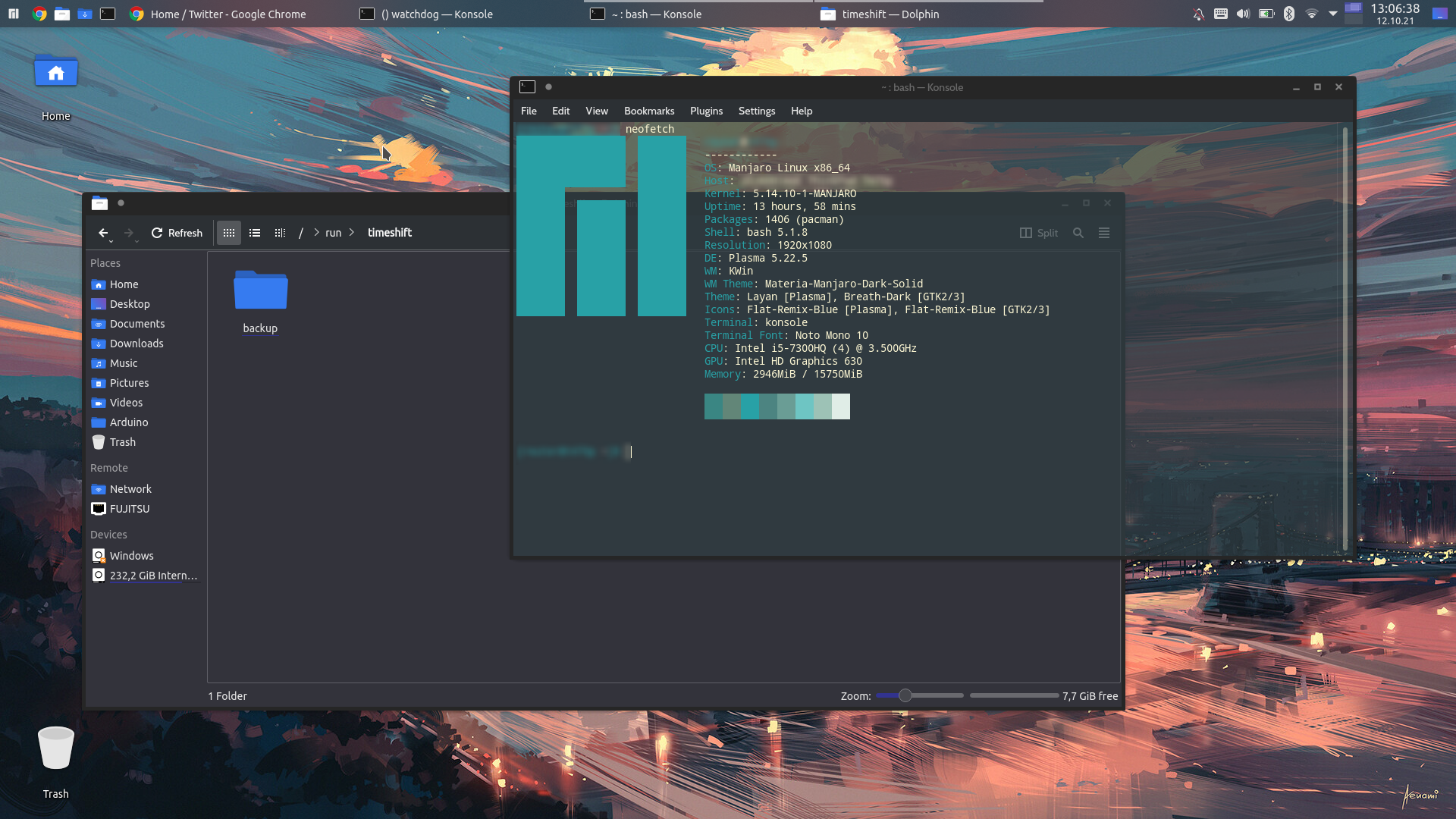Open the volume control in system tray
Screen dimensions: 1456x819
tap(1244, 14)
